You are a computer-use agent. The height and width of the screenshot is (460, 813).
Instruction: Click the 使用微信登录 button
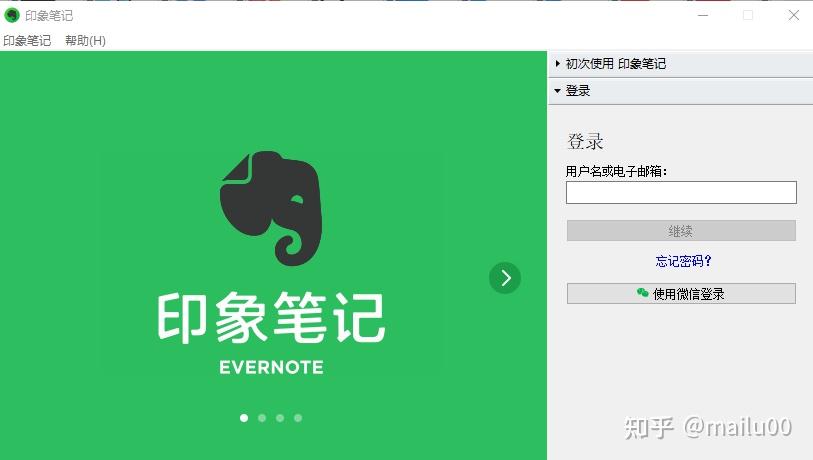[681, 294]
